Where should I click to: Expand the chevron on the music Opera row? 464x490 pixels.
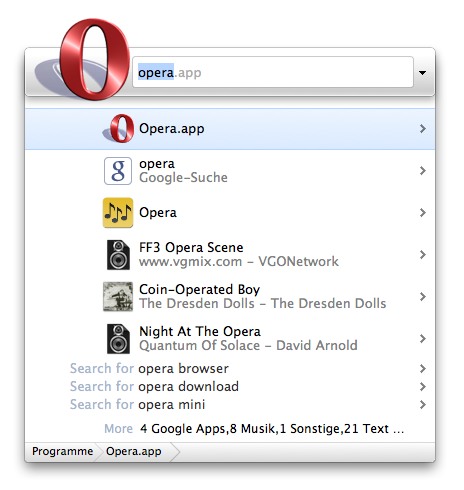coord(423,213)
